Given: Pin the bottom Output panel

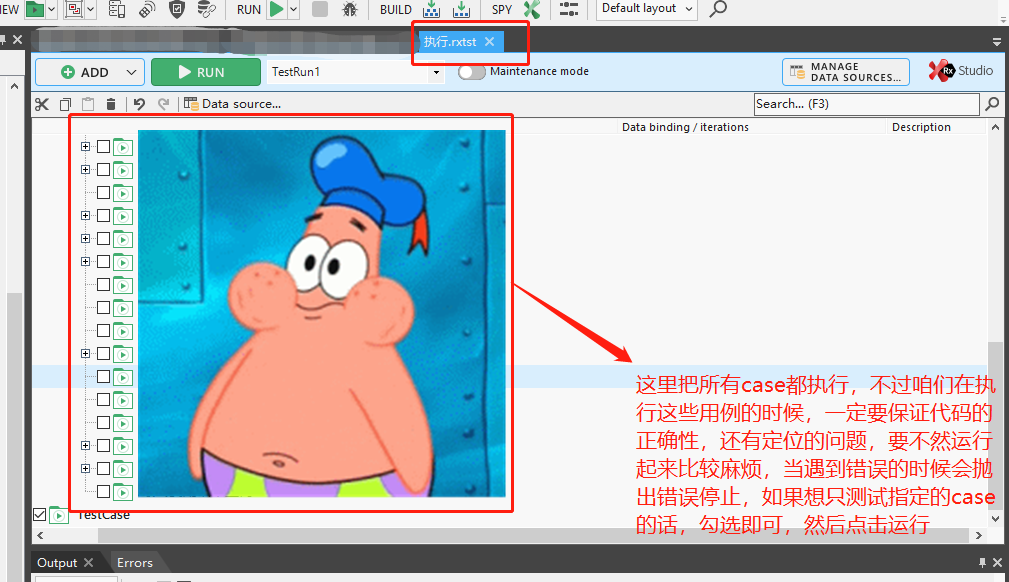Looking at the screenshot, I should tap(982, 563).
